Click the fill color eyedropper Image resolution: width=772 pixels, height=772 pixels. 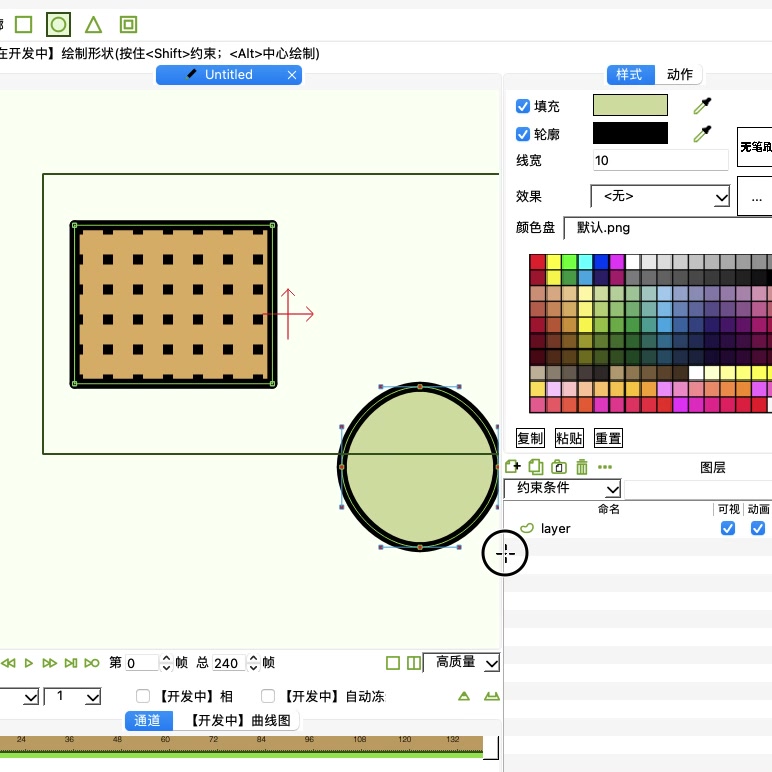click(x=703, y=106)
